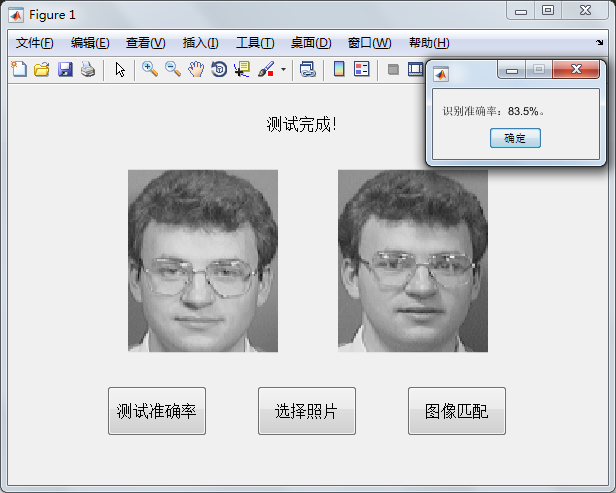Save figure with the floppy disk icon
Screen dimensions: 616x493
pyautogui.click(x=65, y=69)
